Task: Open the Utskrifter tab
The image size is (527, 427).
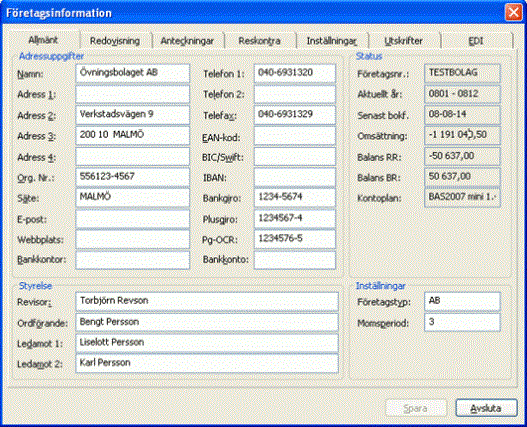Action: (404, 41)
